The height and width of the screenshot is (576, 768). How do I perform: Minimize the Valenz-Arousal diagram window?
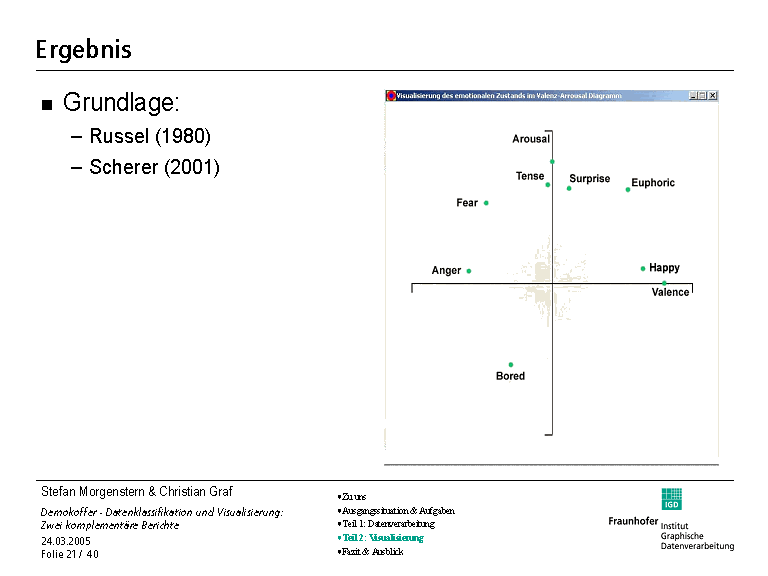(692, 96)
